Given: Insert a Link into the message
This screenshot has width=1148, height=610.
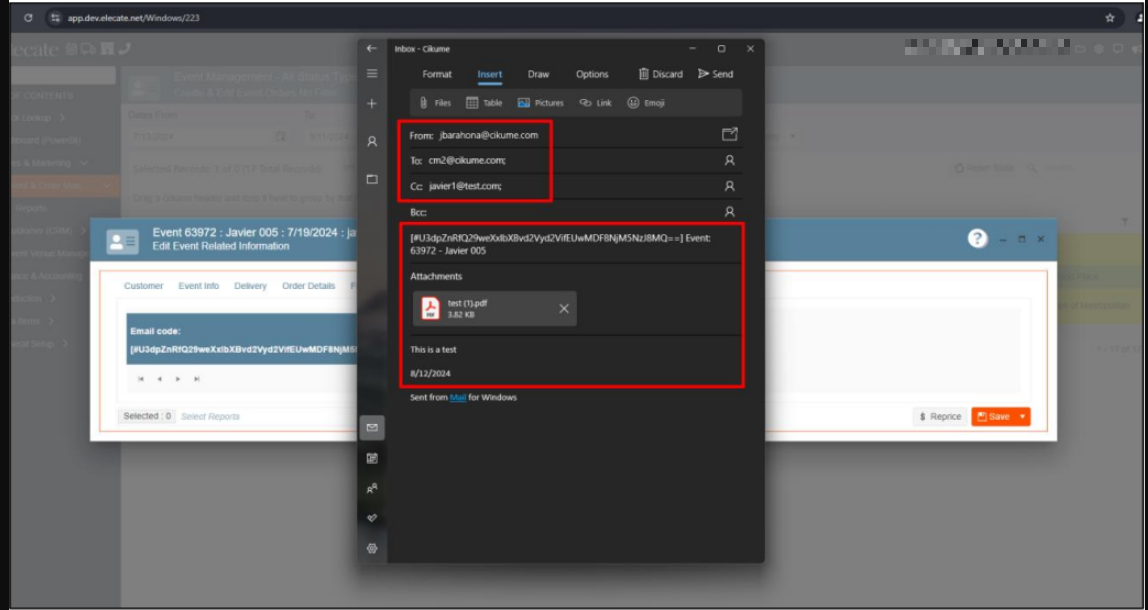Looking at the screenshot, I should tap(595, 103).
